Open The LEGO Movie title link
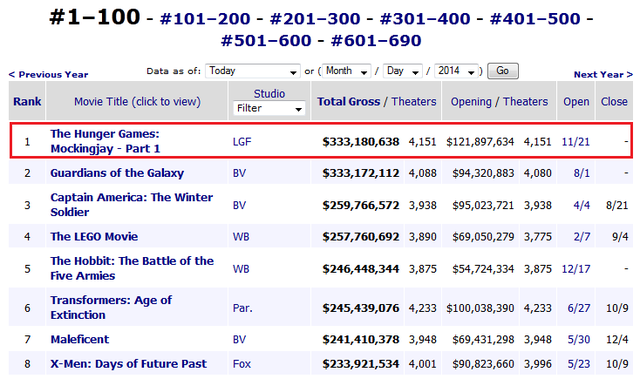The image size is (640, 379). 94,237
